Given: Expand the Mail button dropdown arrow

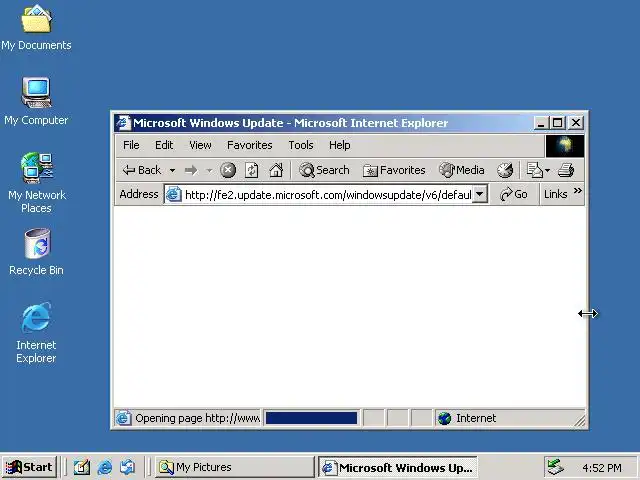Looking at the screenshot, I should [547, 170].
